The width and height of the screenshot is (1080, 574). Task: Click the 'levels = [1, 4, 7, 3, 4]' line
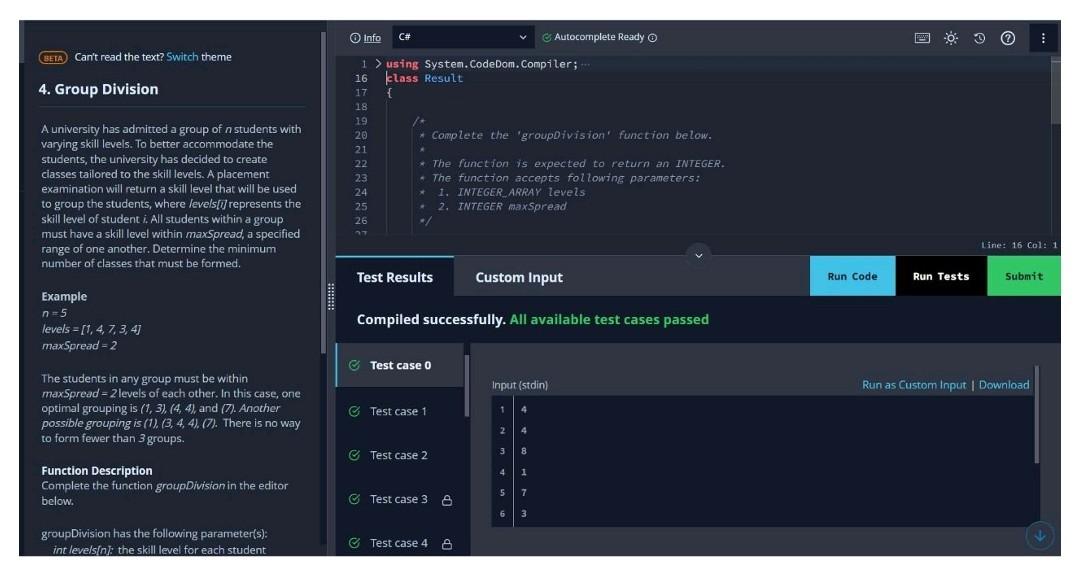[91, 329]
